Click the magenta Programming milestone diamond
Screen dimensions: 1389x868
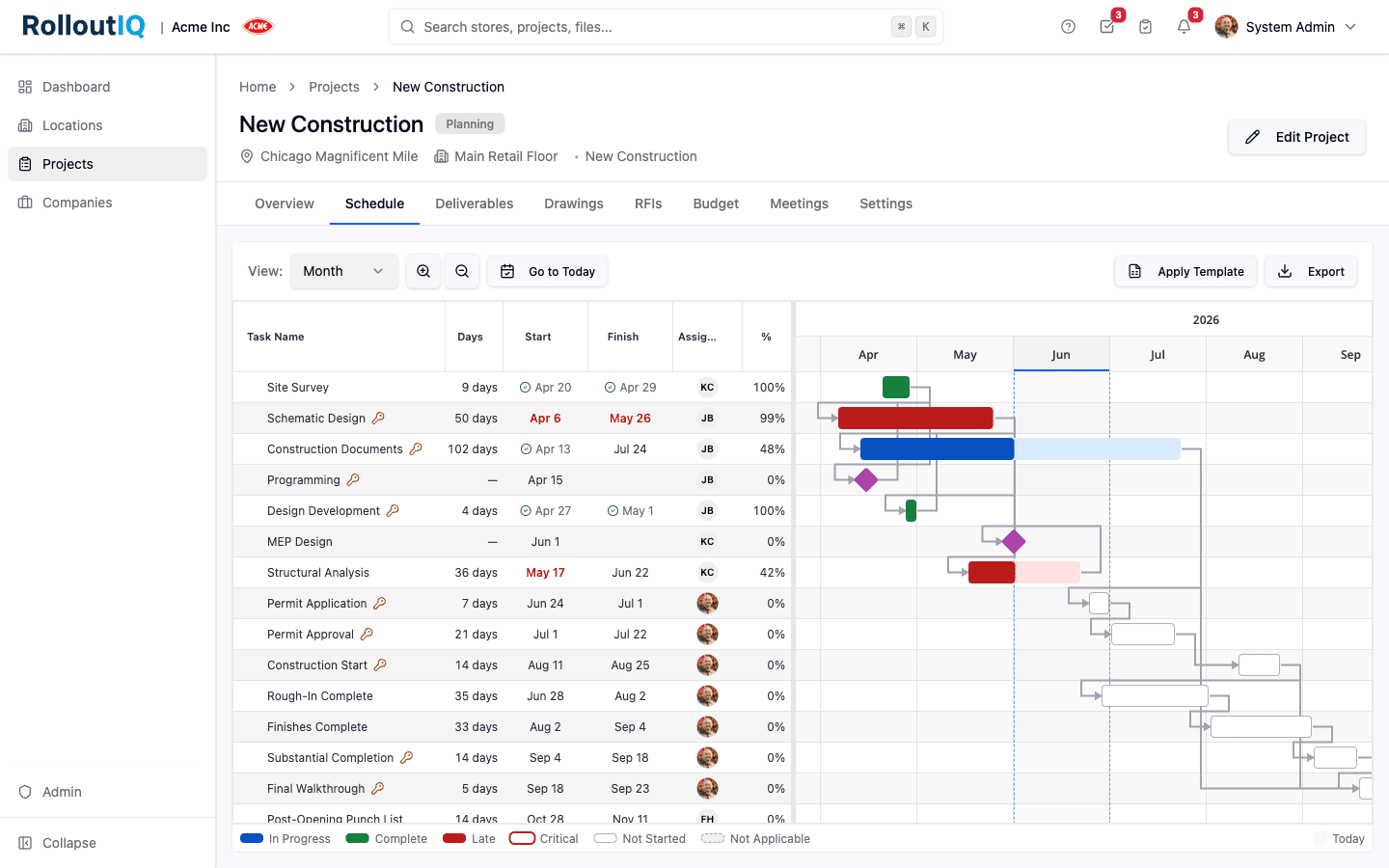coord(866,479)
